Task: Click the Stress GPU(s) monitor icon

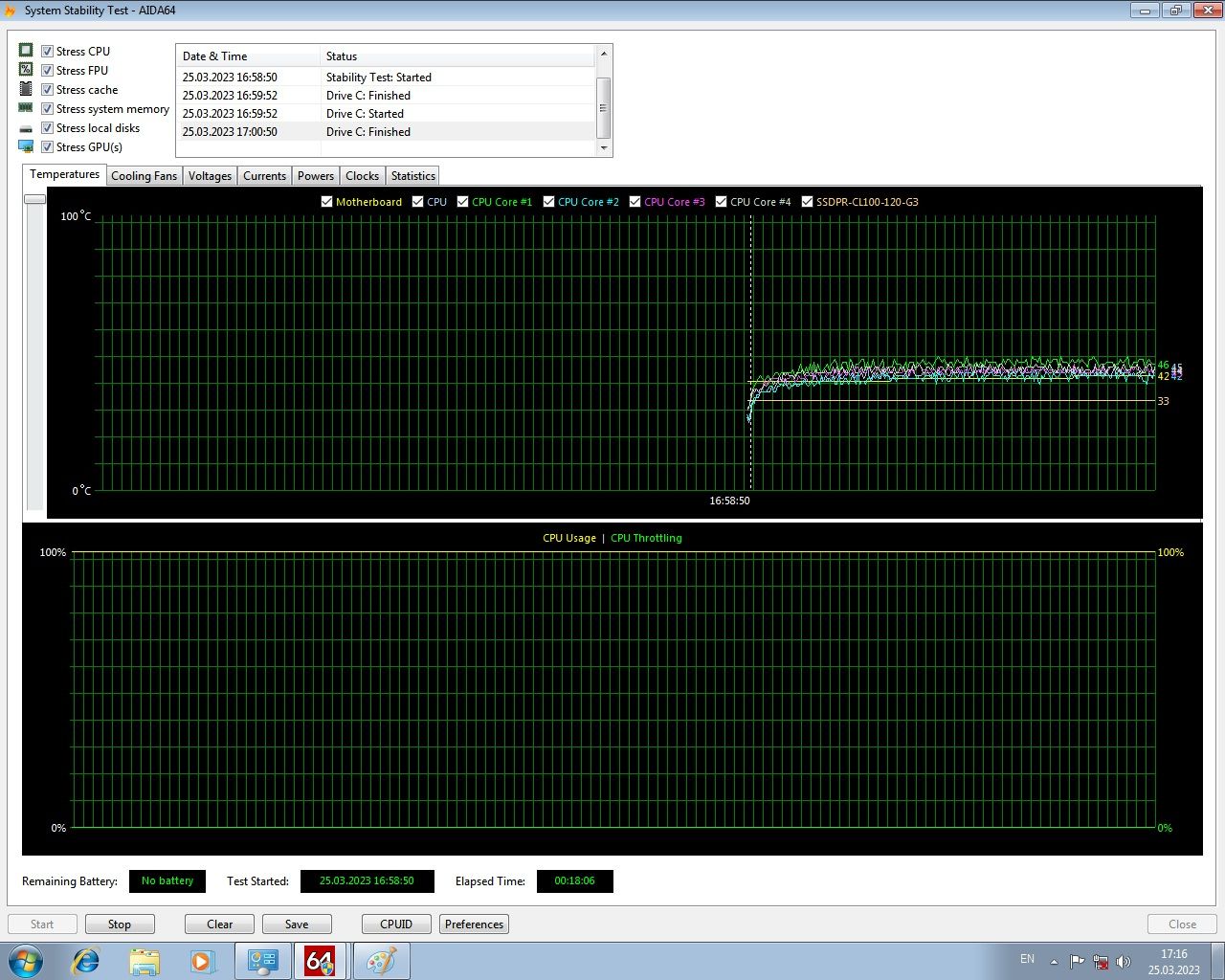Action: (26, 146)
